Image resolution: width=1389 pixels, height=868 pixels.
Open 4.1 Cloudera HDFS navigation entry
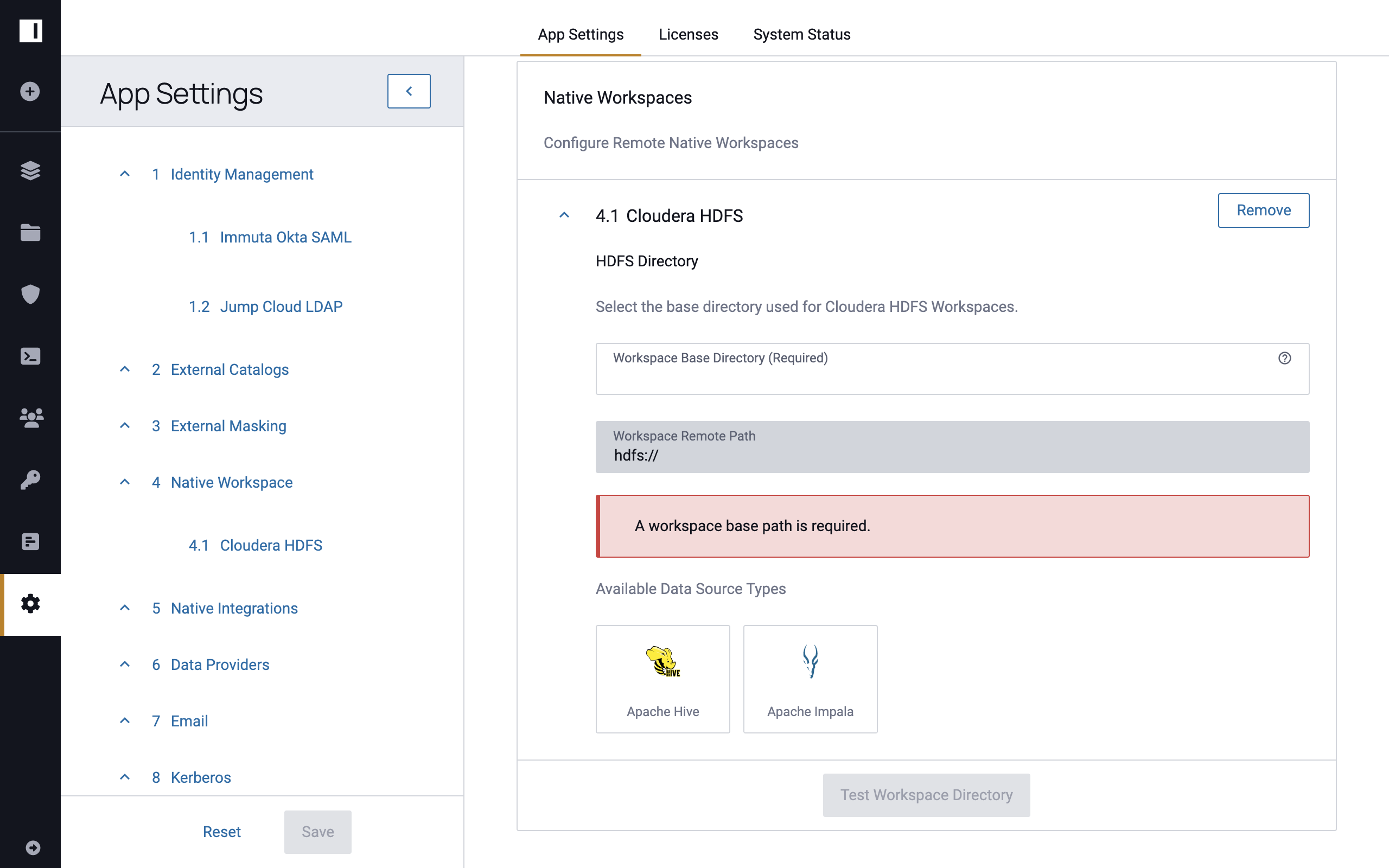coord(256,545)
